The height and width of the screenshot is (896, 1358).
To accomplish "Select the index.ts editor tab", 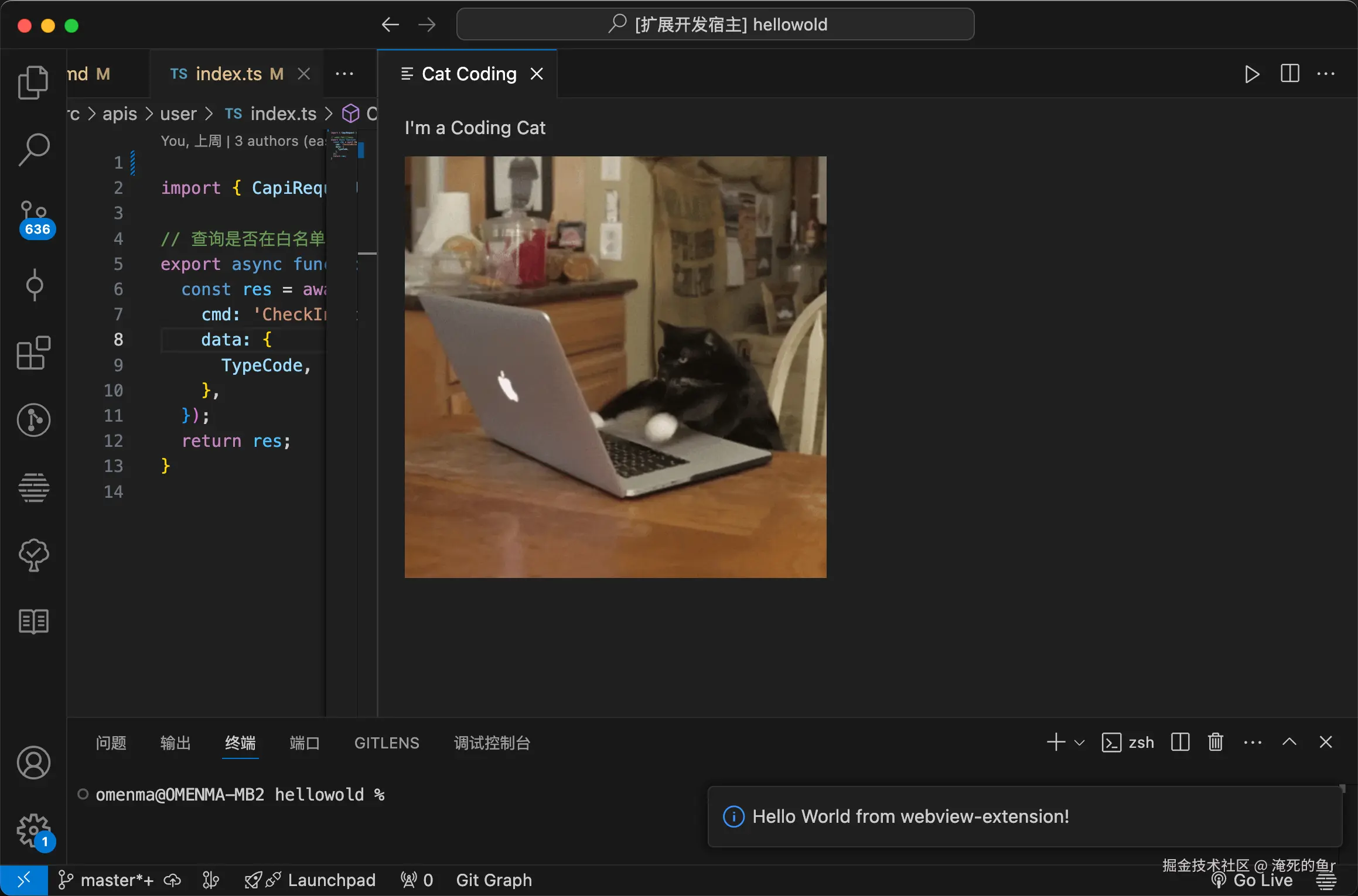I will click(228, 74).
